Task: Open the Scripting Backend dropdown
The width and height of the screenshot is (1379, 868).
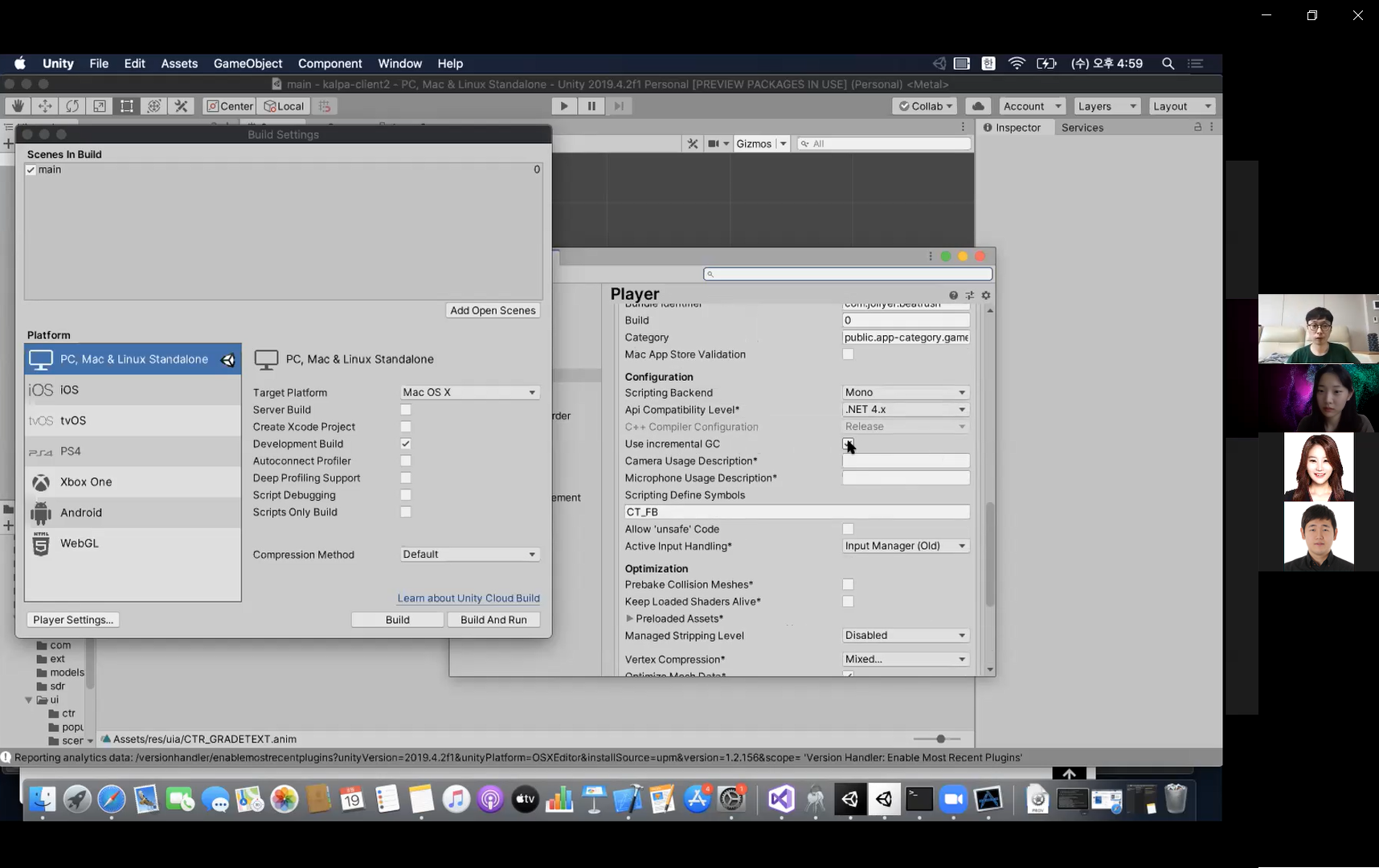Action: coord(905,392)
